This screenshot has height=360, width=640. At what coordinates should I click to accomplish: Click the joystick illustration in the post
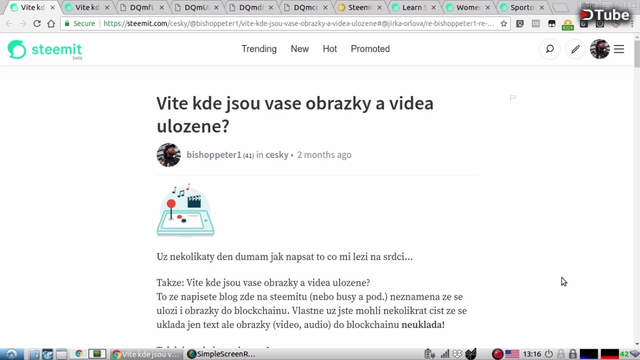coord(185,210)
